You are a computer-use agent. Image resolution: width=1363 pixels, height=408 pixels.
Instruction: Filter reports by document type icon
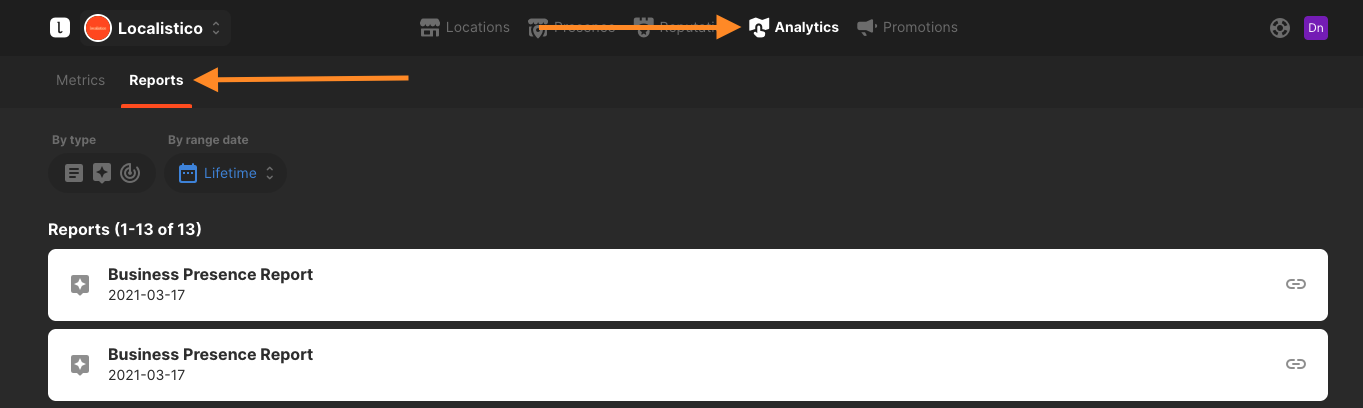(74, 173)
